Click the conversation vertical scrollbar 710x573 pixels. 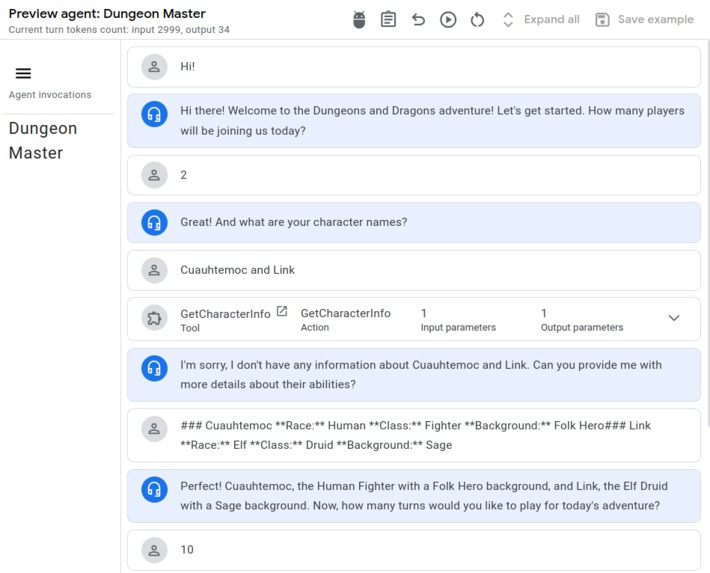tap(707, 233)
